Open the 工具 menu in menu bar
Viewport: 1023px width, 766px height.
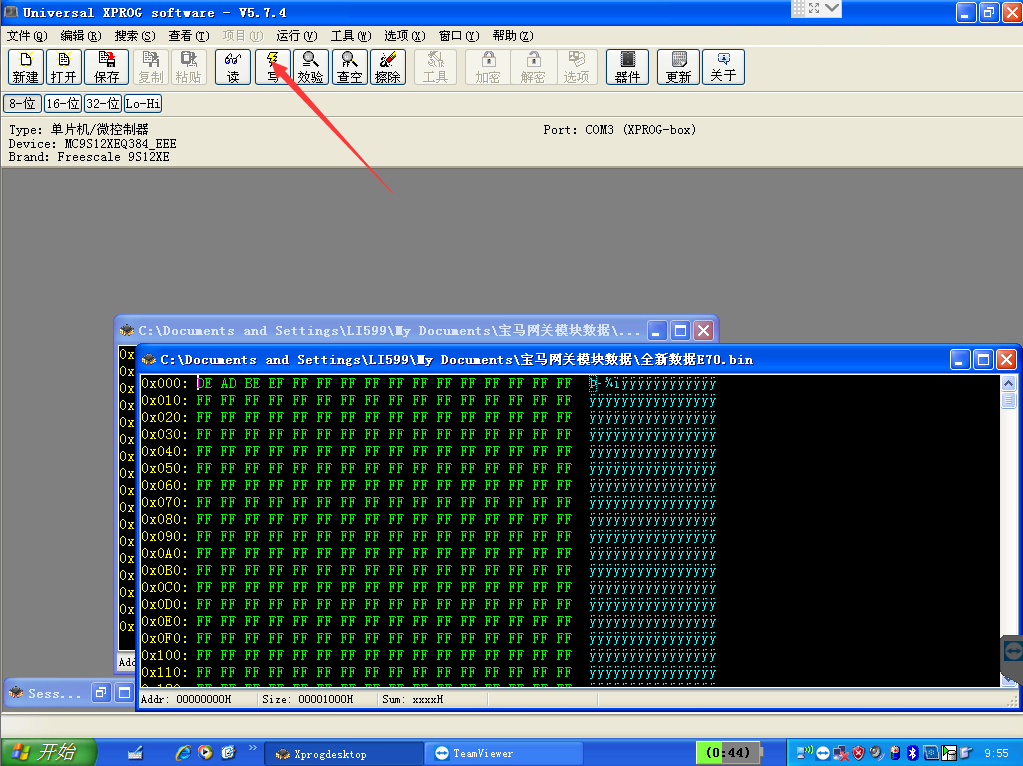click(350, 36)
